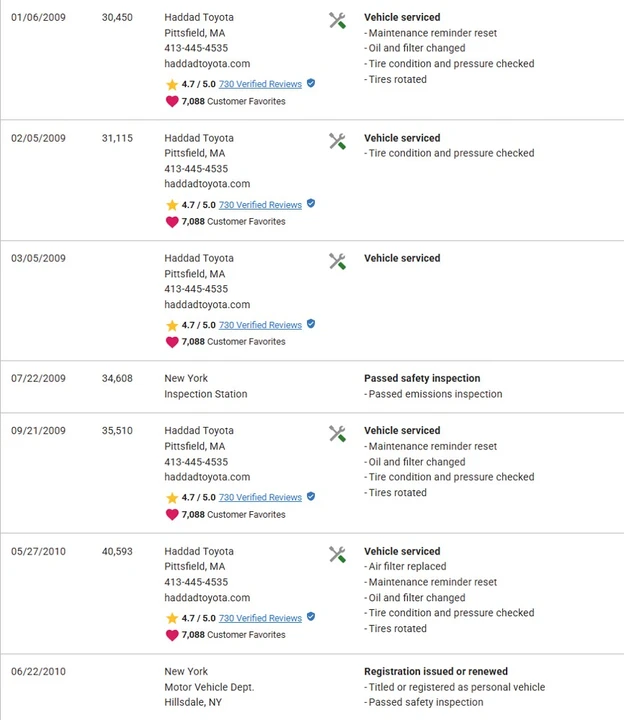Open 730 Verified Reviews link for 05/27/2010

(x=260, y=618)
